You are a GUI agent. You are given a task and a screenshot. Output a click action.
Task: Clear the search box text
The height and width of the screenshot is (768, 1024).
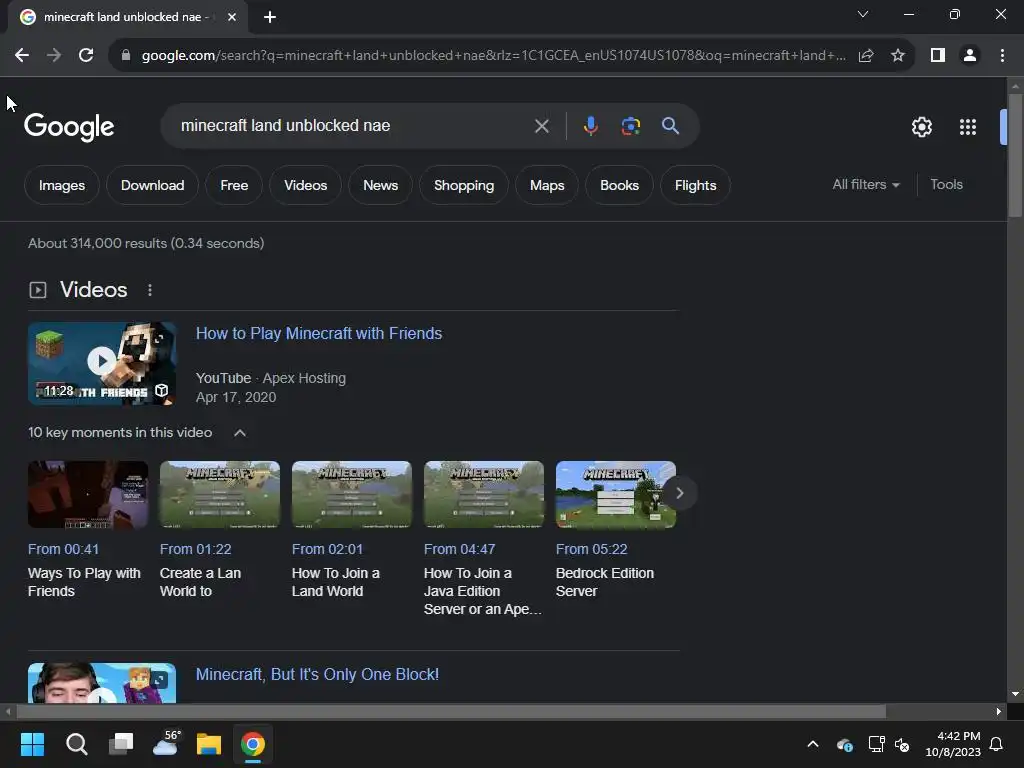point(541,125)
